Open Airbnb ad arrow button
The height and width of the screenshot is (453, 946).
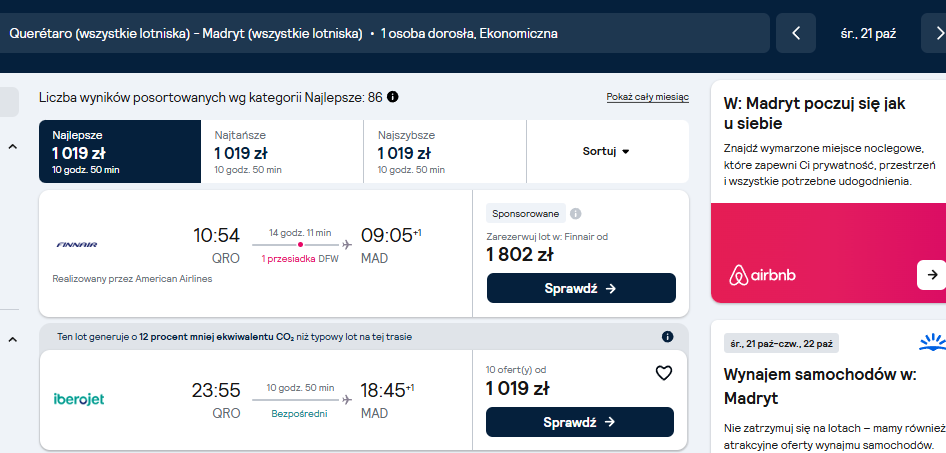tap(932, 275)
